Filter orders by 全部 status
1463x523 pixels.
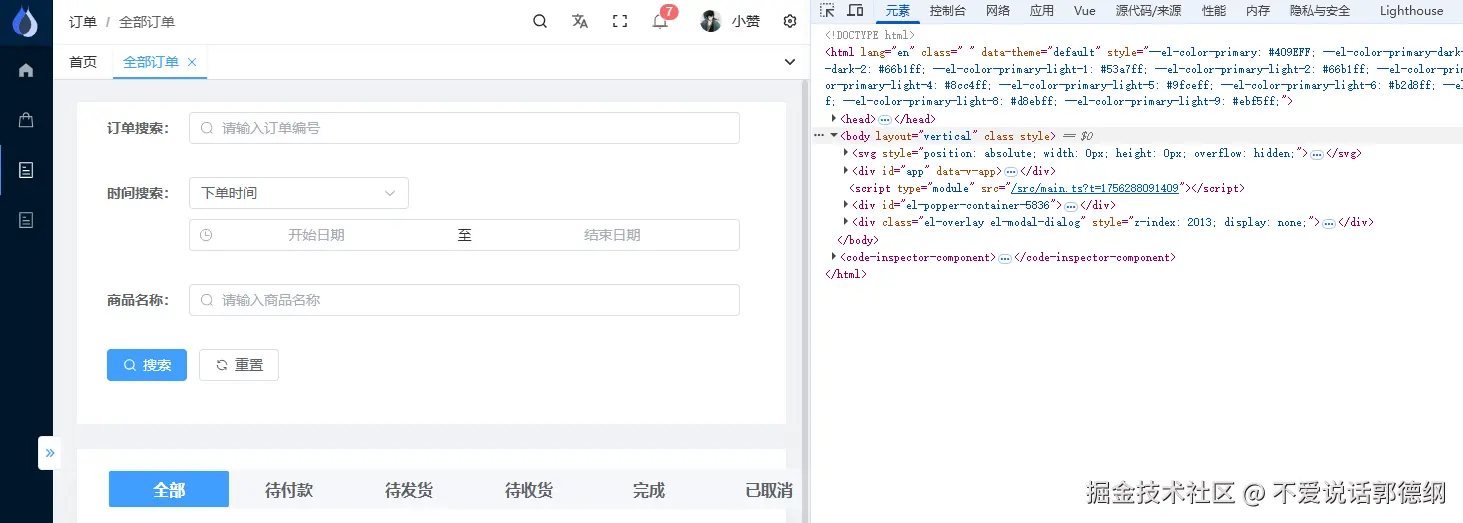pos(169,490)
